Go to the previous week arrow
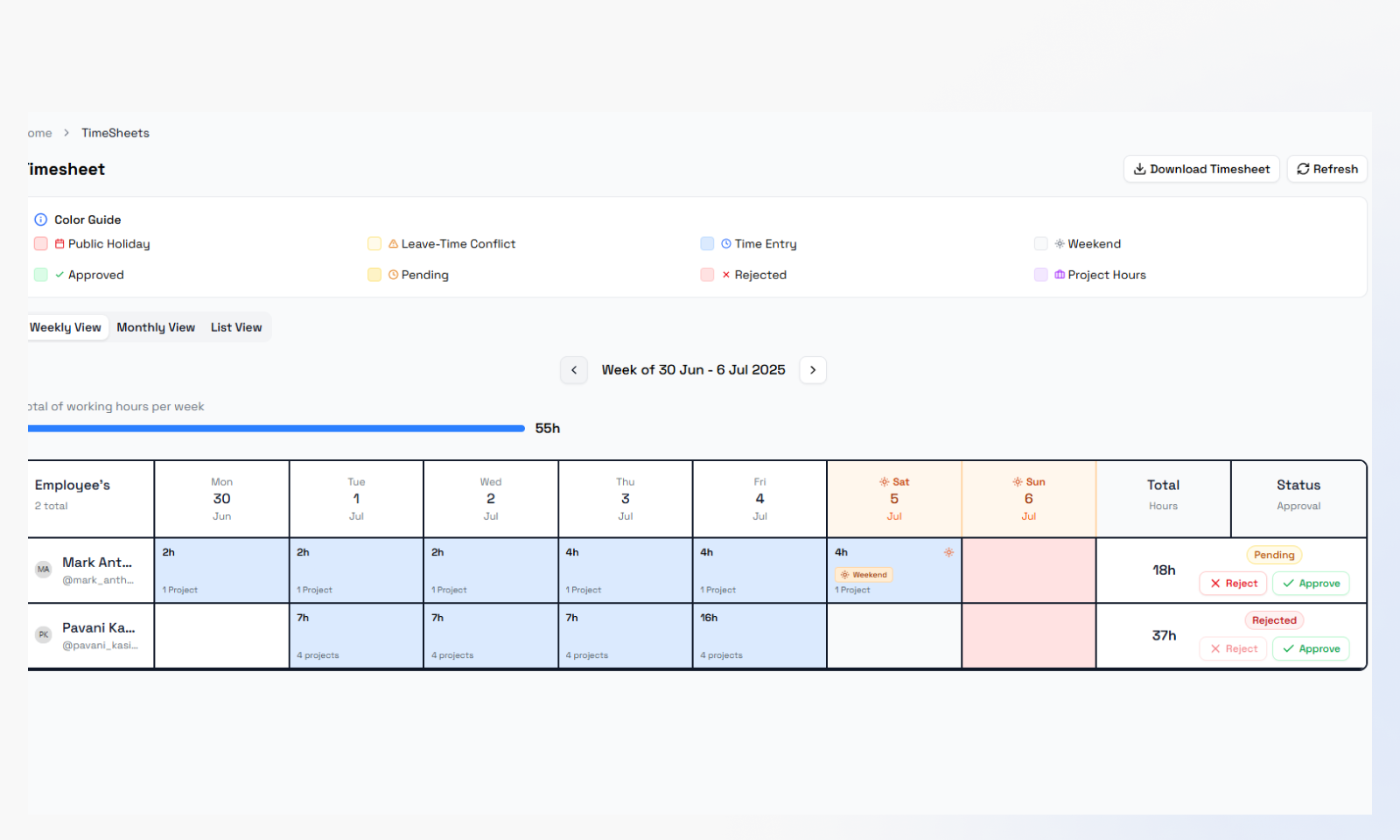 [x=574, y=370]
